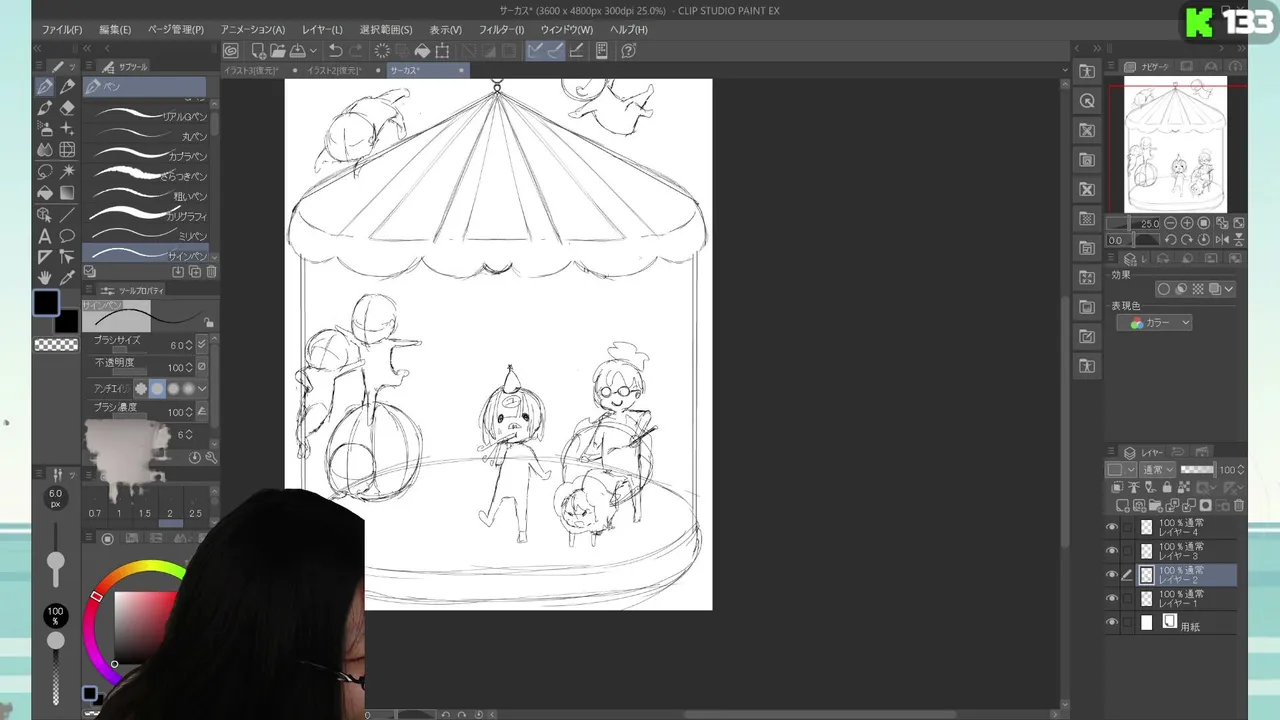
Task: Toggle visibility of レイヤー 1
Action: click(1112, 599)
